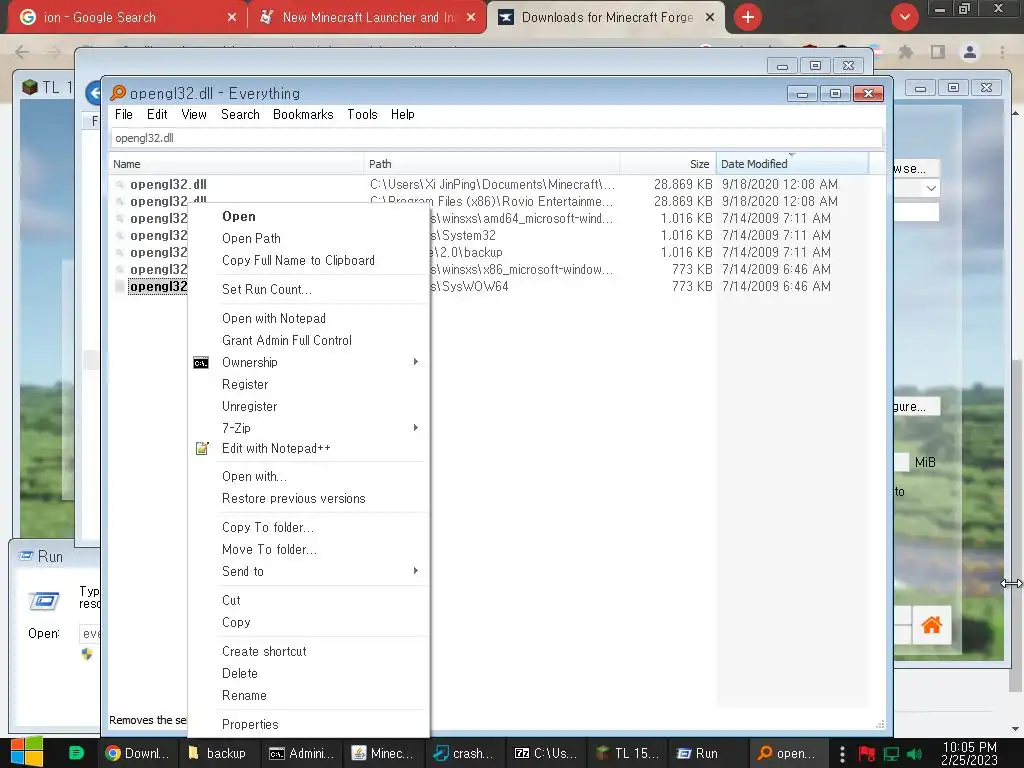This screenshot has height=768, width=1024.
Task: Click the taskbar clock showing 10:05 PM
Action: click(969, 753)
